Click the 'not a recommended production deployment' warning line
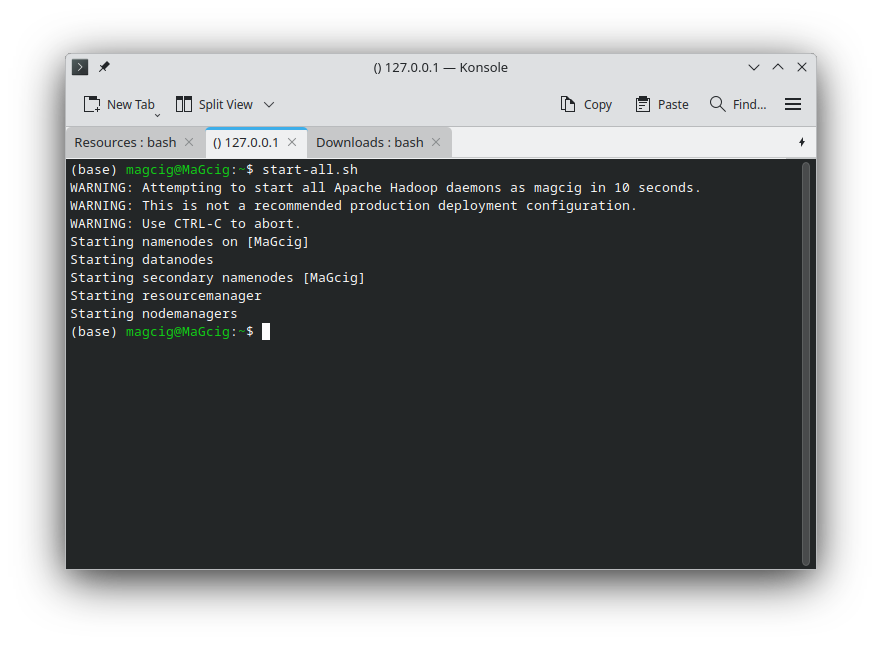Viewport: 882px width, 647px height. tap(353, 206)
